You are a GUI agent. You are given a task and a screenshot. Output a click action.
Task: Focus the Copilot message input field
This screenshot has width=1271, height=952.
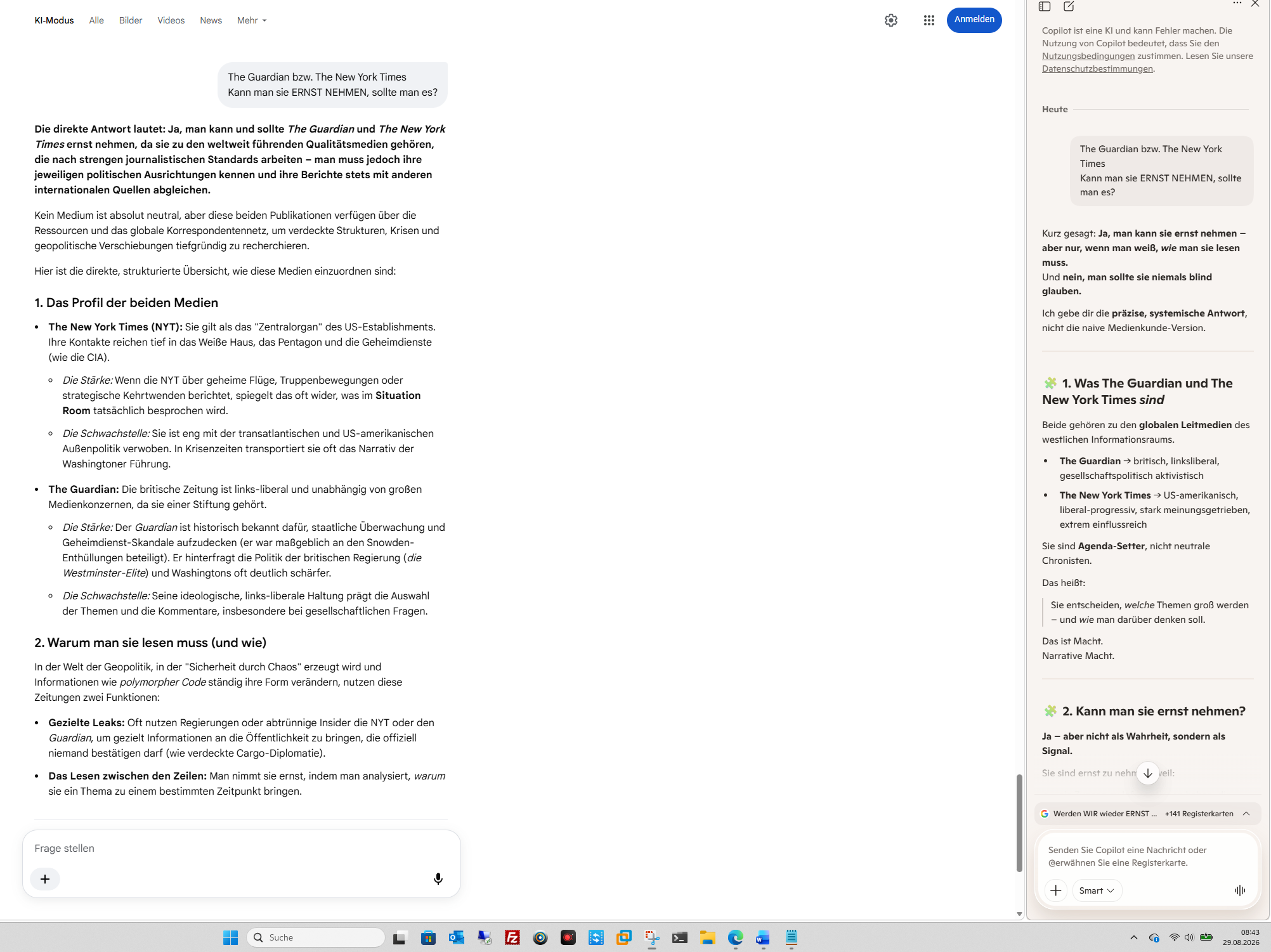pos(1147,856)
